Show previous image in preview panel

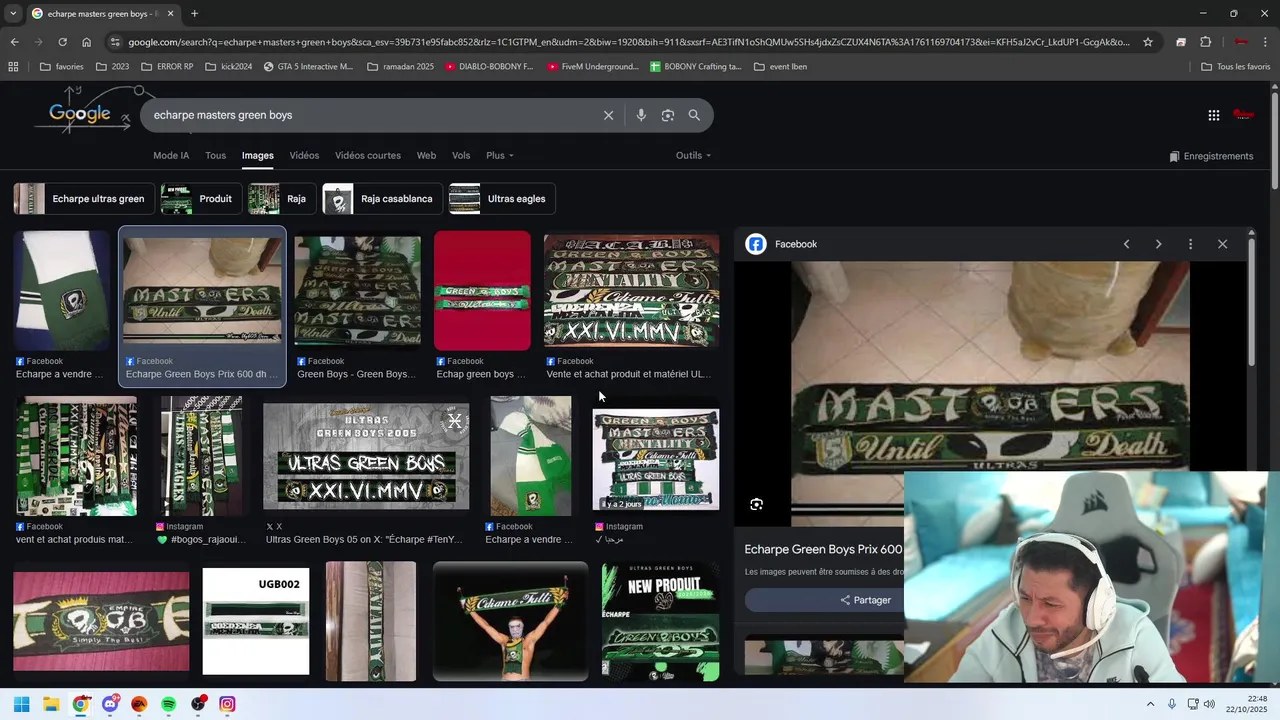coord(1126,244)
